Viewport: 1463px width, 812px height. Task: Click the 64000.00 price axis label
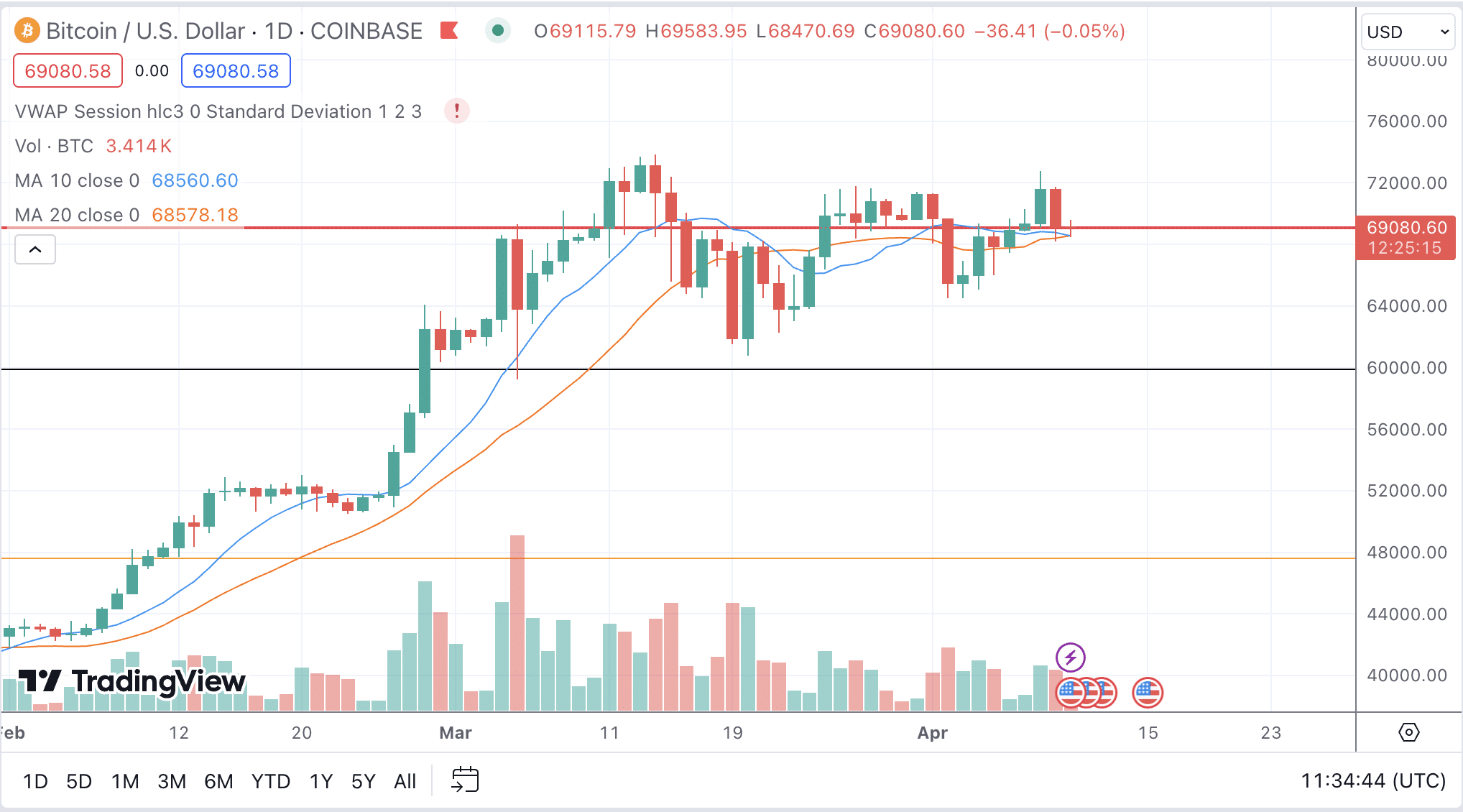(1407, 306)
